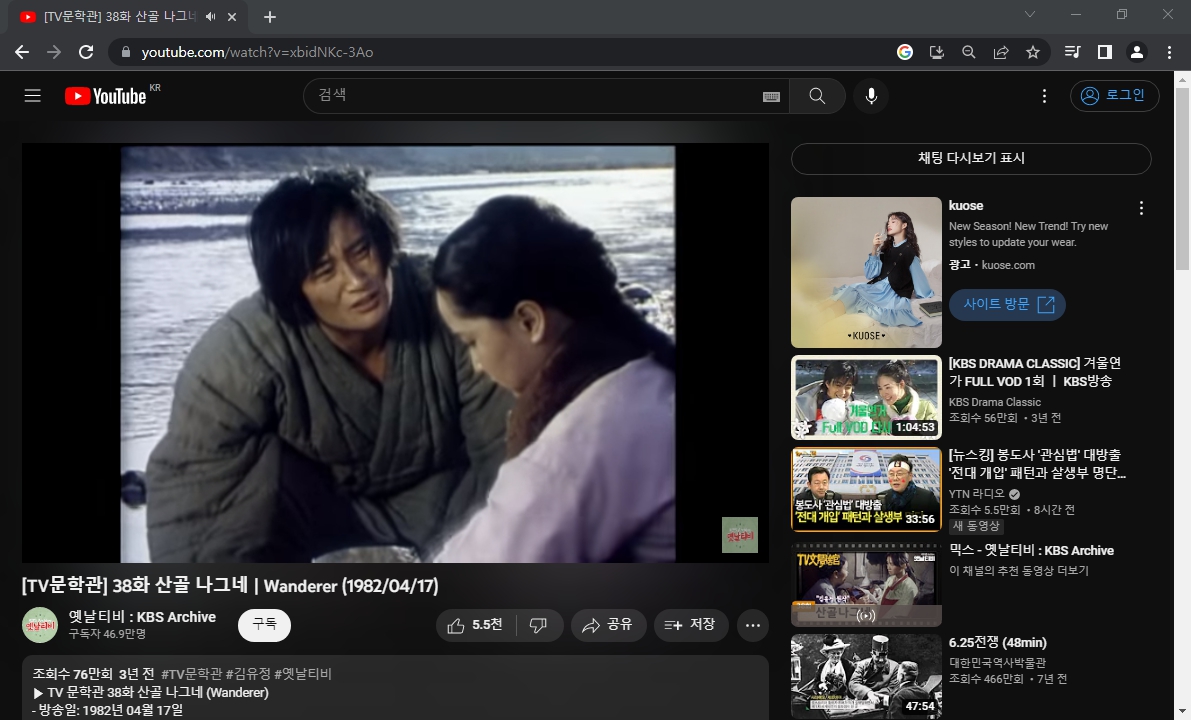
Task: Click the video player to pause
Action: pos(395,353)
